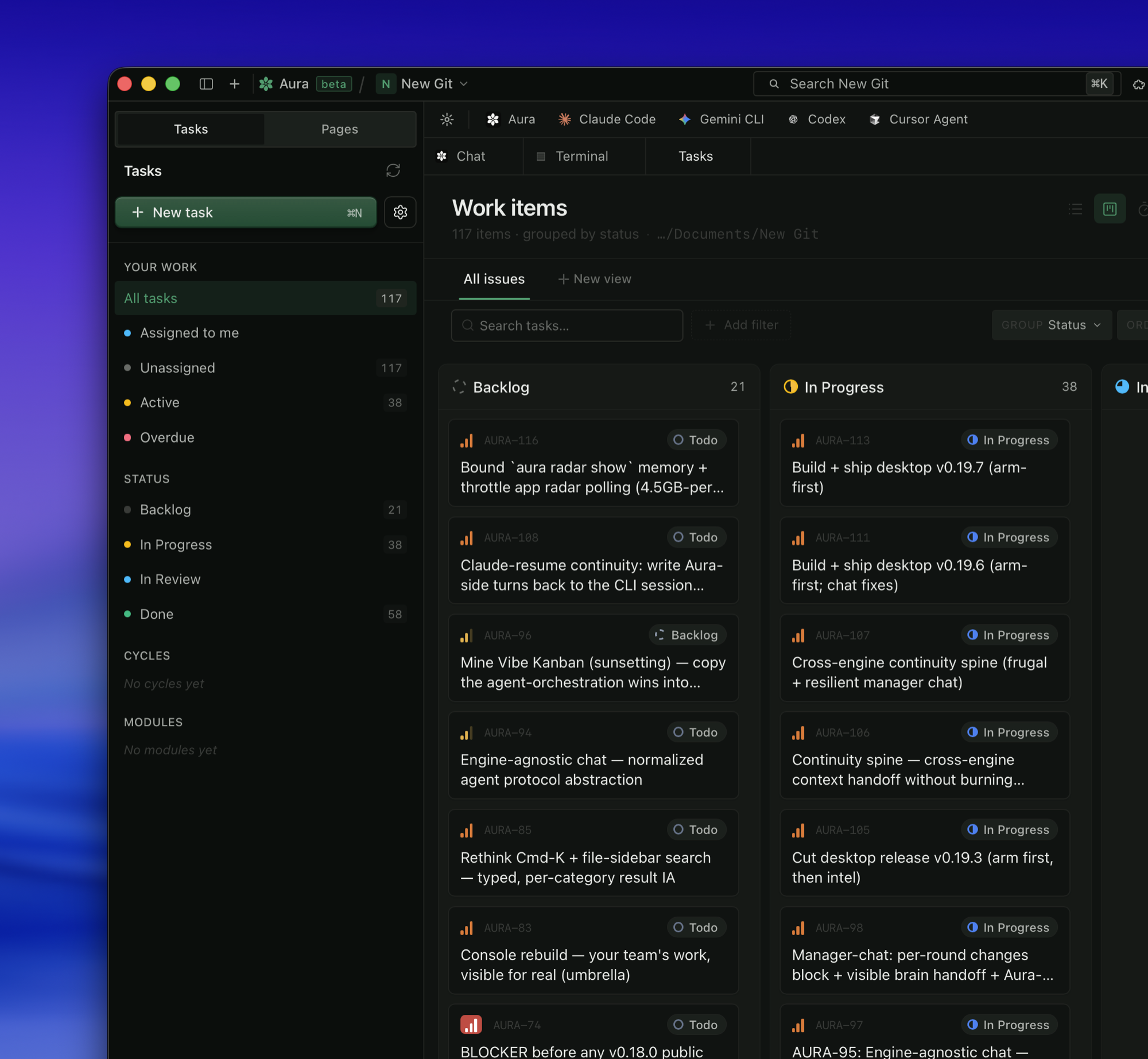Viewport: 1148px width, 1059px height.
Task: Select All tasks in sidebar
Action: pyautogui.click(x=265, y=298)
